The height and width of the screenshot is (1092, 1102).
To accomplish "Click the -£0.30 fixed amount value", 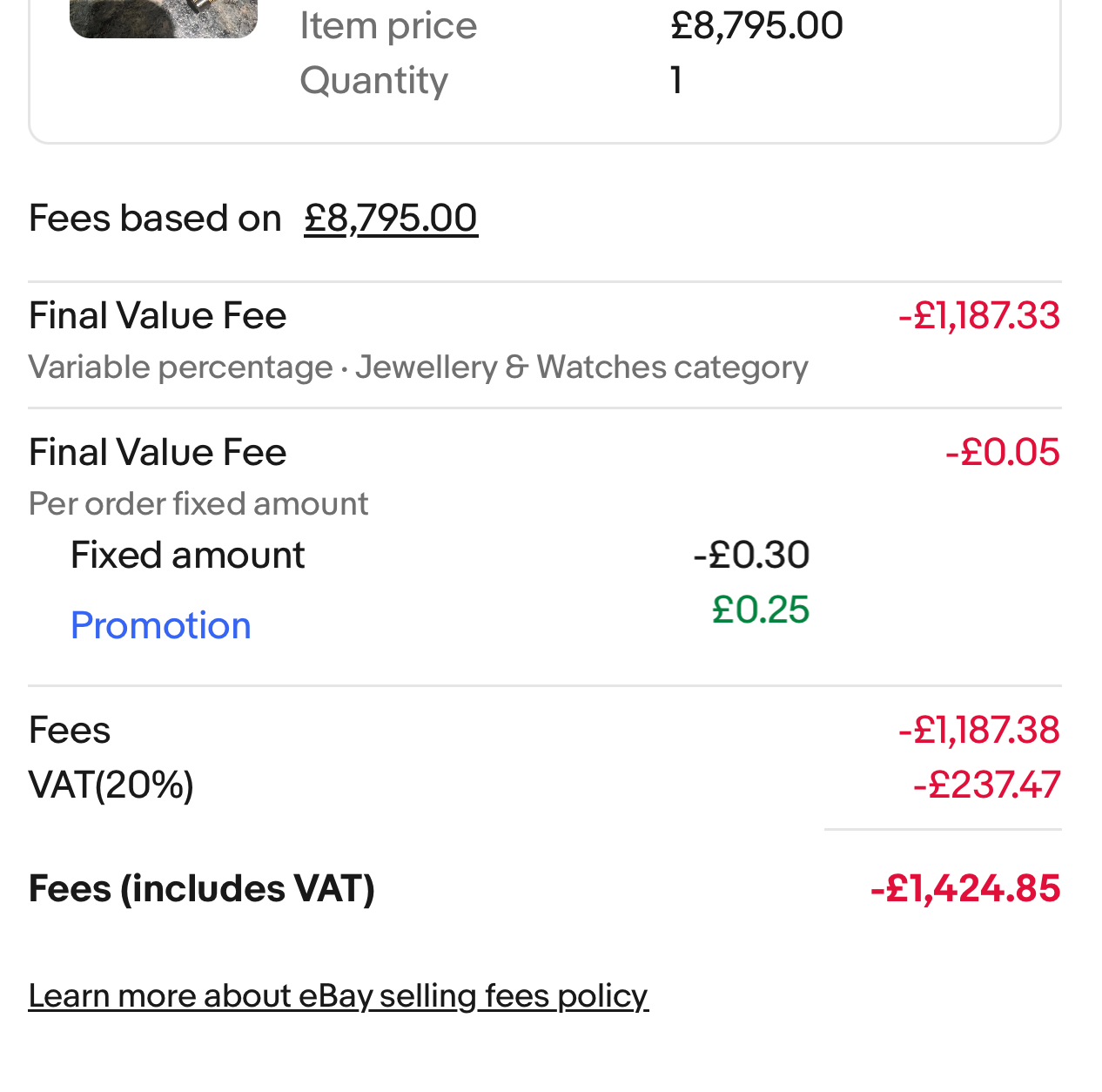I will click(x=751, y=555).
